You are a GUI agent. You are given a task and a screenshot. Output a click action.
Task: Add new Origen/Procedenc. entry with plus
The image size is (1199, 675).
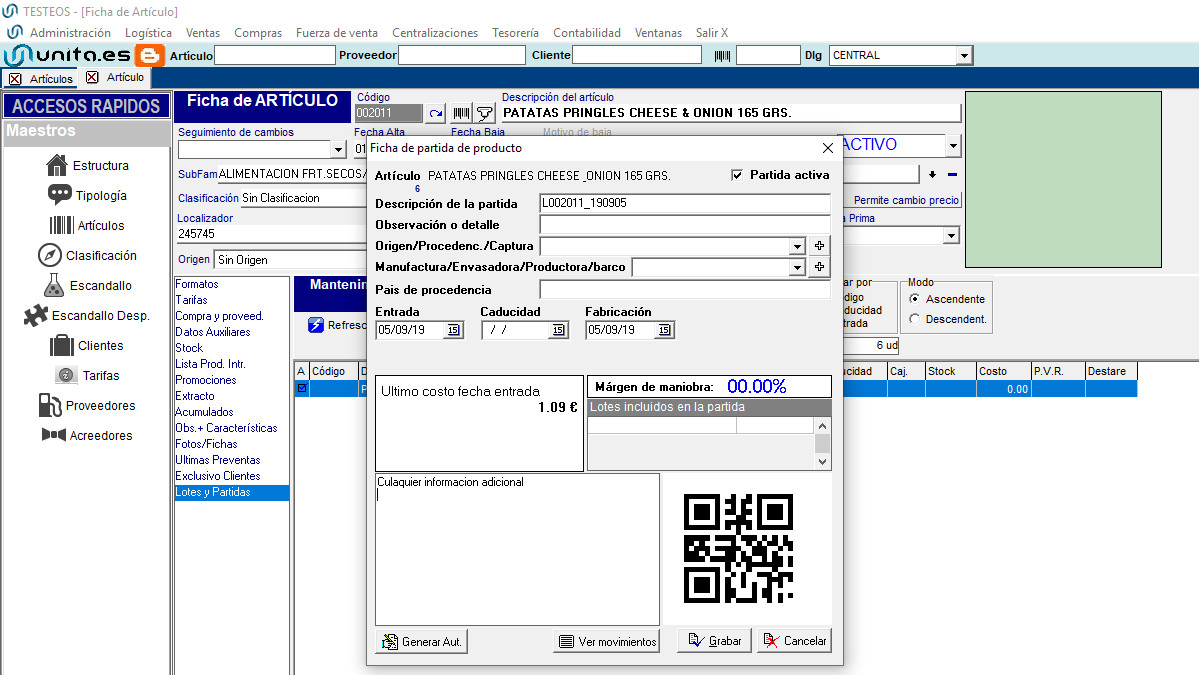820,246
